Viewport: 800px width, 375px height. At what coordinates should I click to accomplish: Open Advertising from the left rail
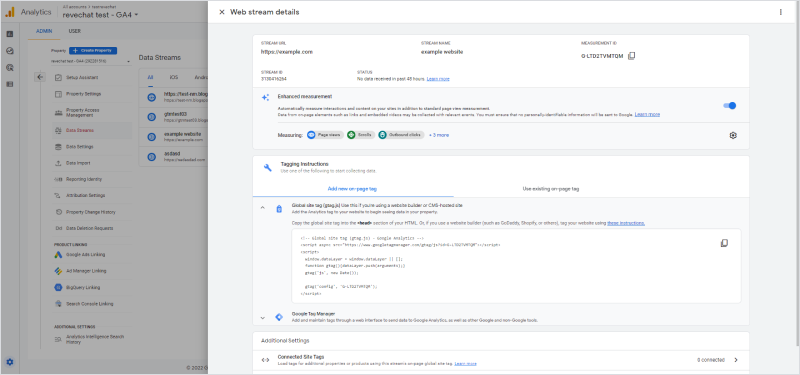pos(10,67)
